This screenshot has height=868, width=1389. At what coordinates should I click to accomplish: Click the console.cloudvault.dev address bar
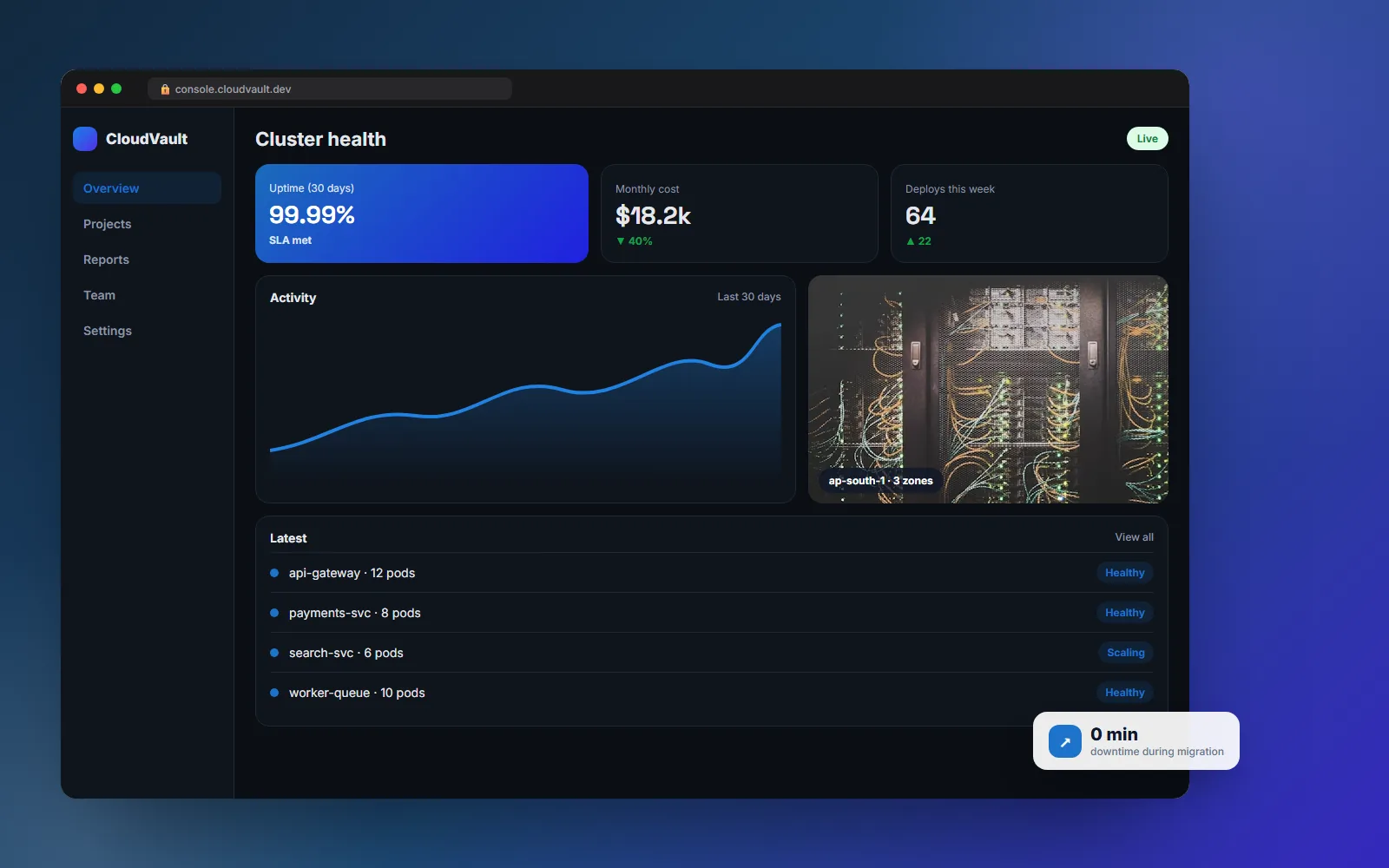[330, 89]
